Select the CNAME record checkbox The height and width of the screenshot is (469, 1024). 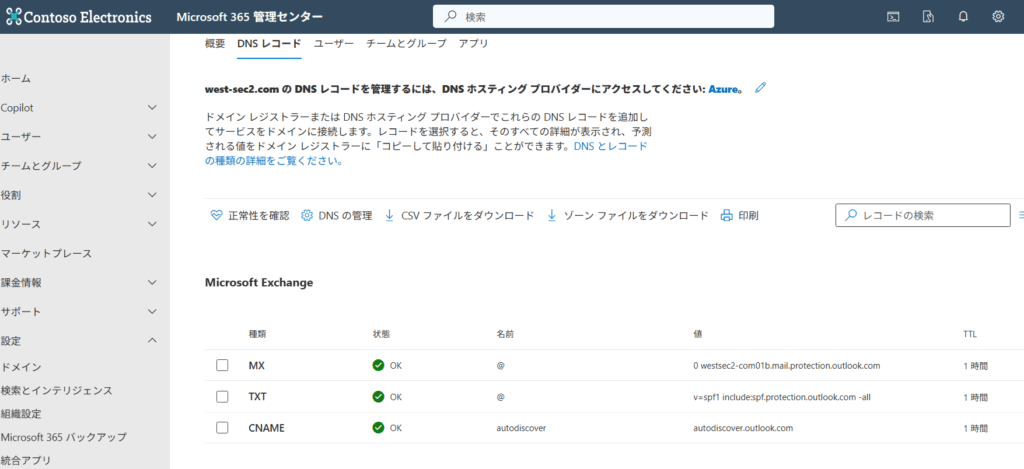pos(222,428)
